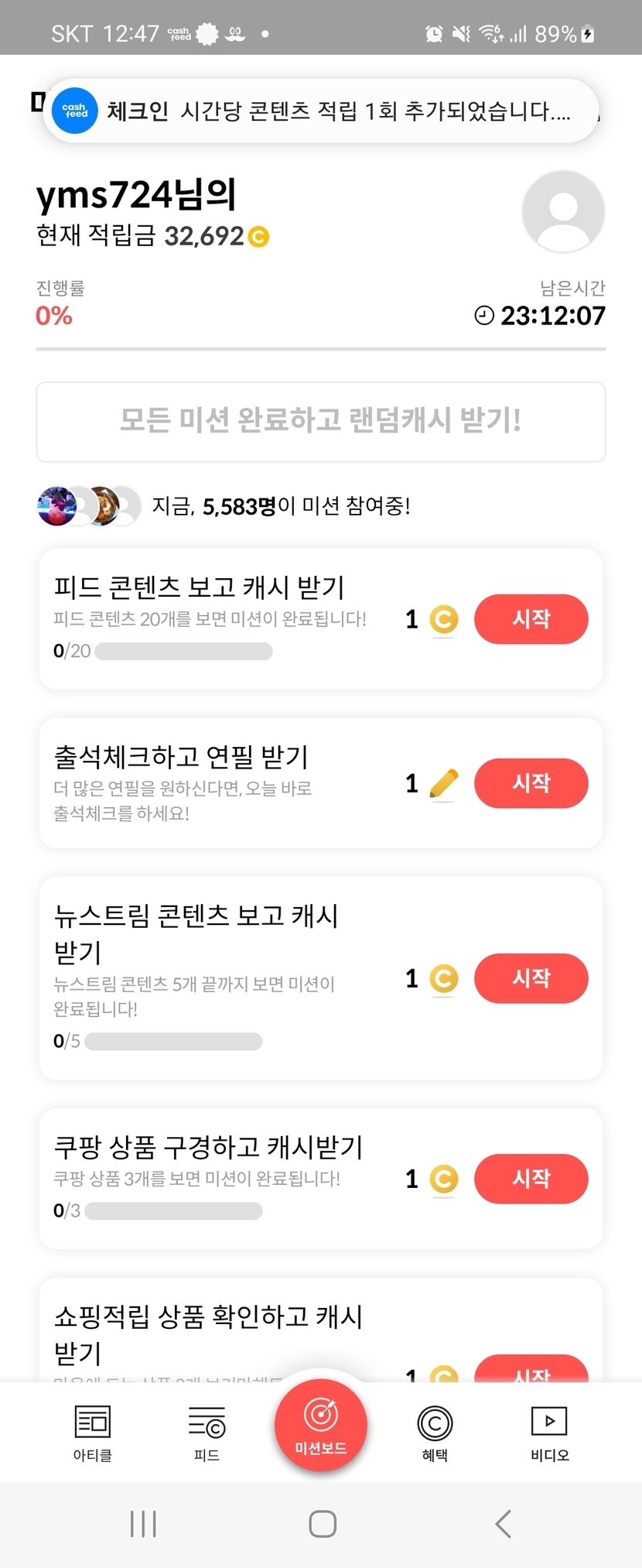Tap the 쿠팡 mission 0/3 progress bar
Screen dimensions: 642x1568
173,1210
